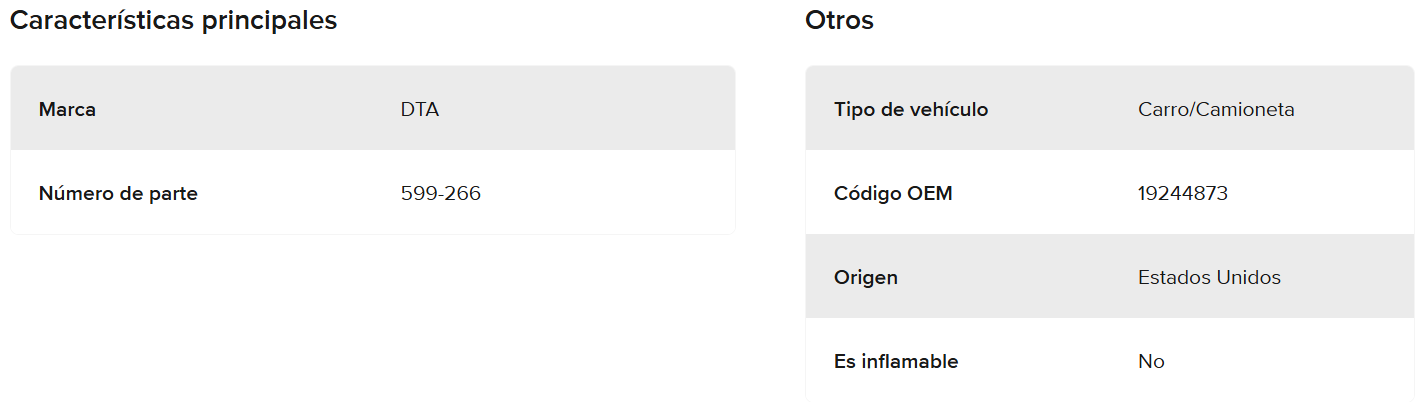Click the Otros section heading
1426x402 pixels.
(839, 20)
